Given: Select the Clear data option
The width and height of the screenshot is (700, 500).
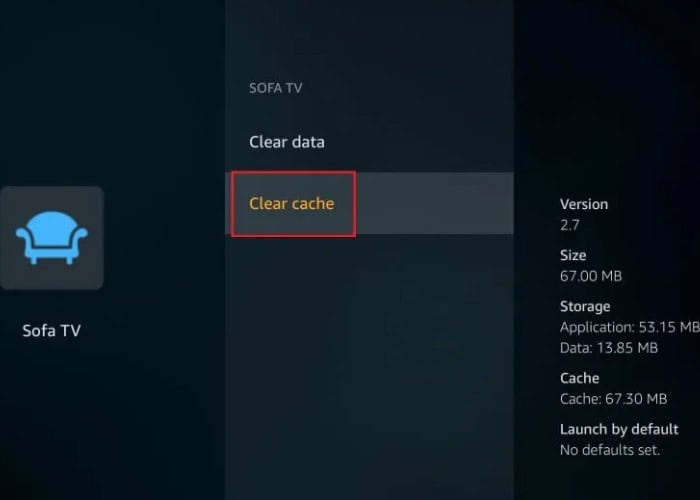Looking at the screenshot, I should 287,142.
